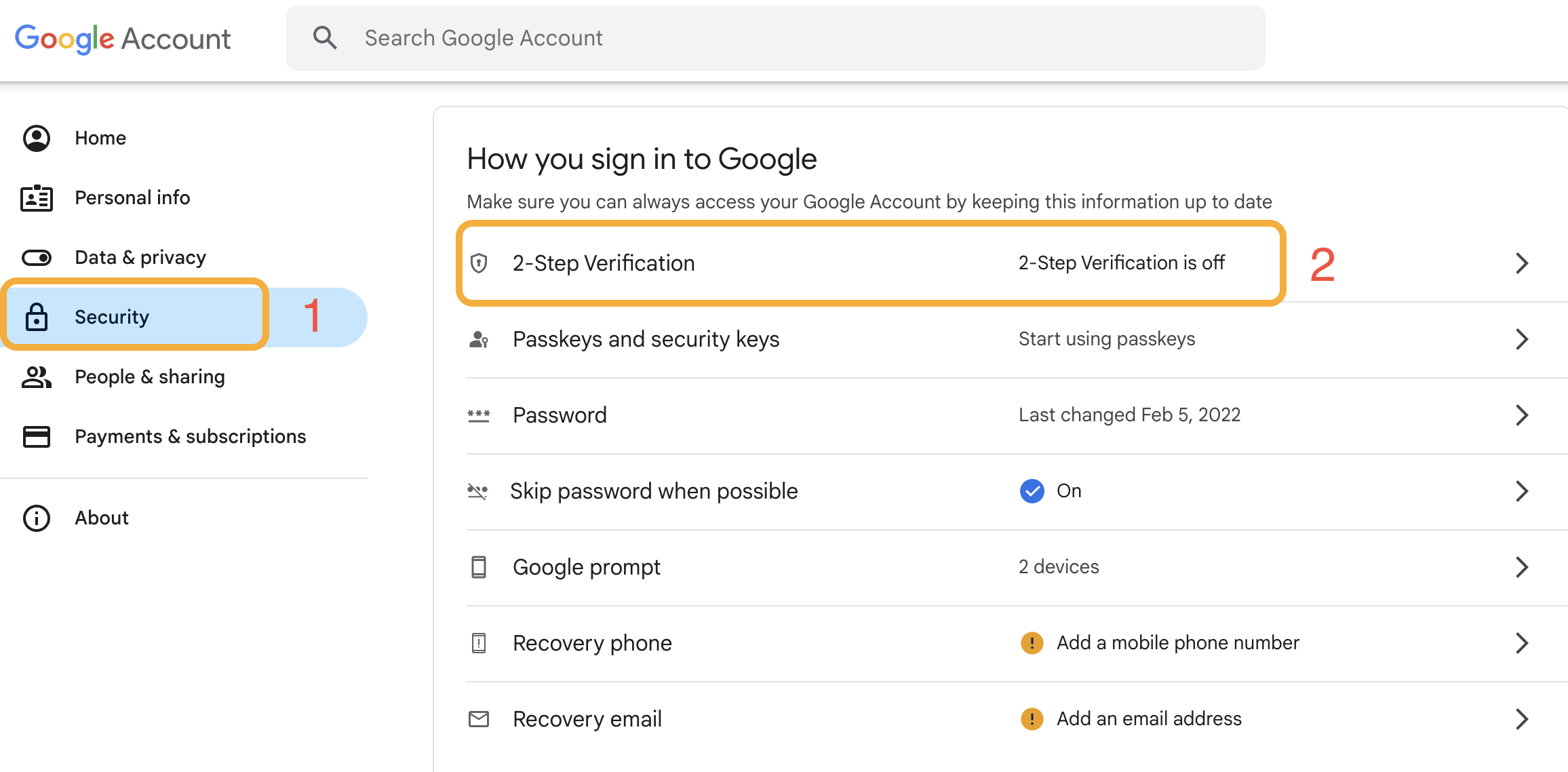The height and width of the screenshot is (772, 1568).
Task: Click the People & sharing icon
Action: [x=37, y=377]
